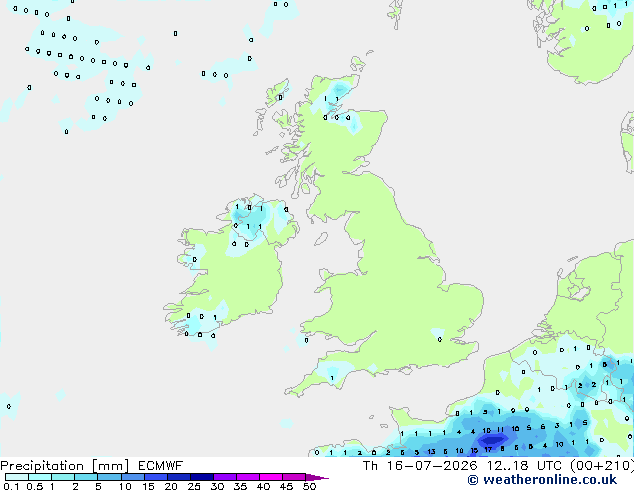Viewport: 634px width, 490px height.
Task: Click the legend label '40'
Action: (263, 486)
